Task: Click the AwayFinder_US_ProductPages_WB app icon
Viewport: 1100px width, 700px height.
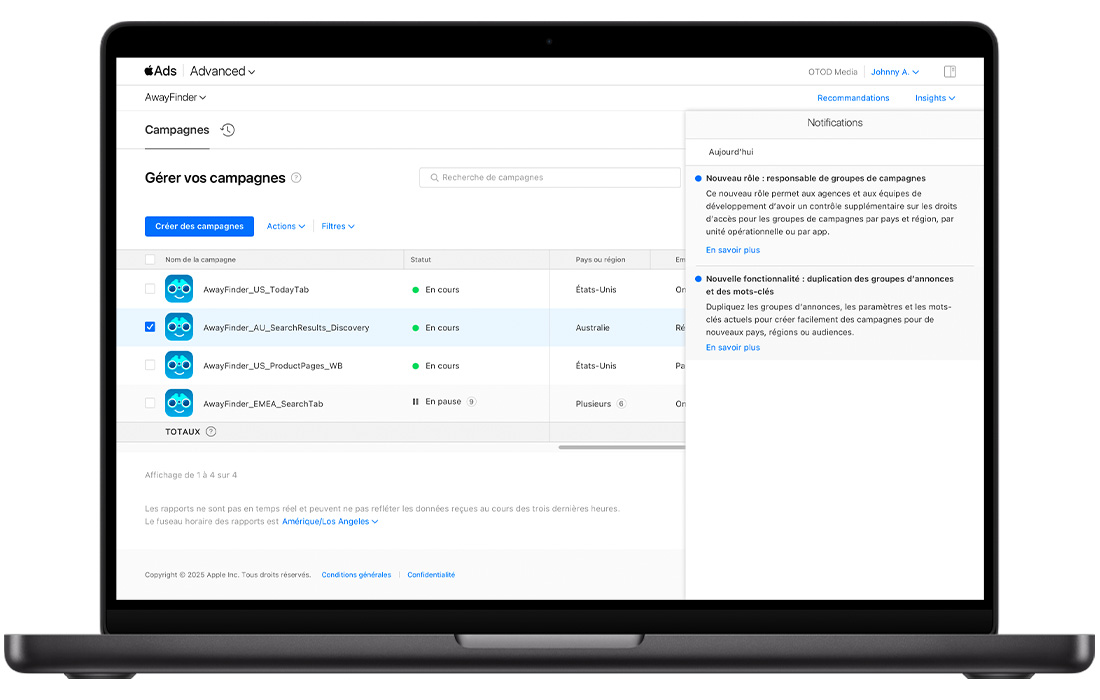Action: click(x=179, y=365)
